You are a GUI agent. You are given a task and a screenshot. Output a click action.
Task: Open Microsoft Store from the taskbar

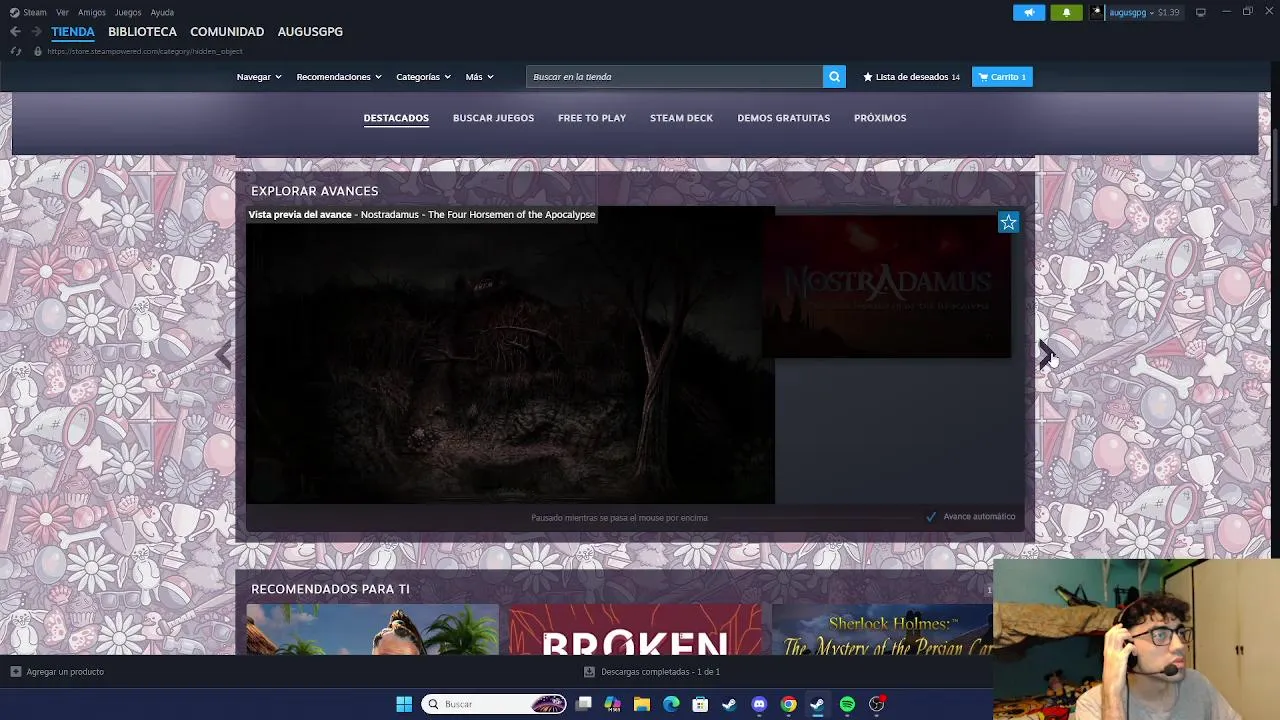[x=700, y=704]
